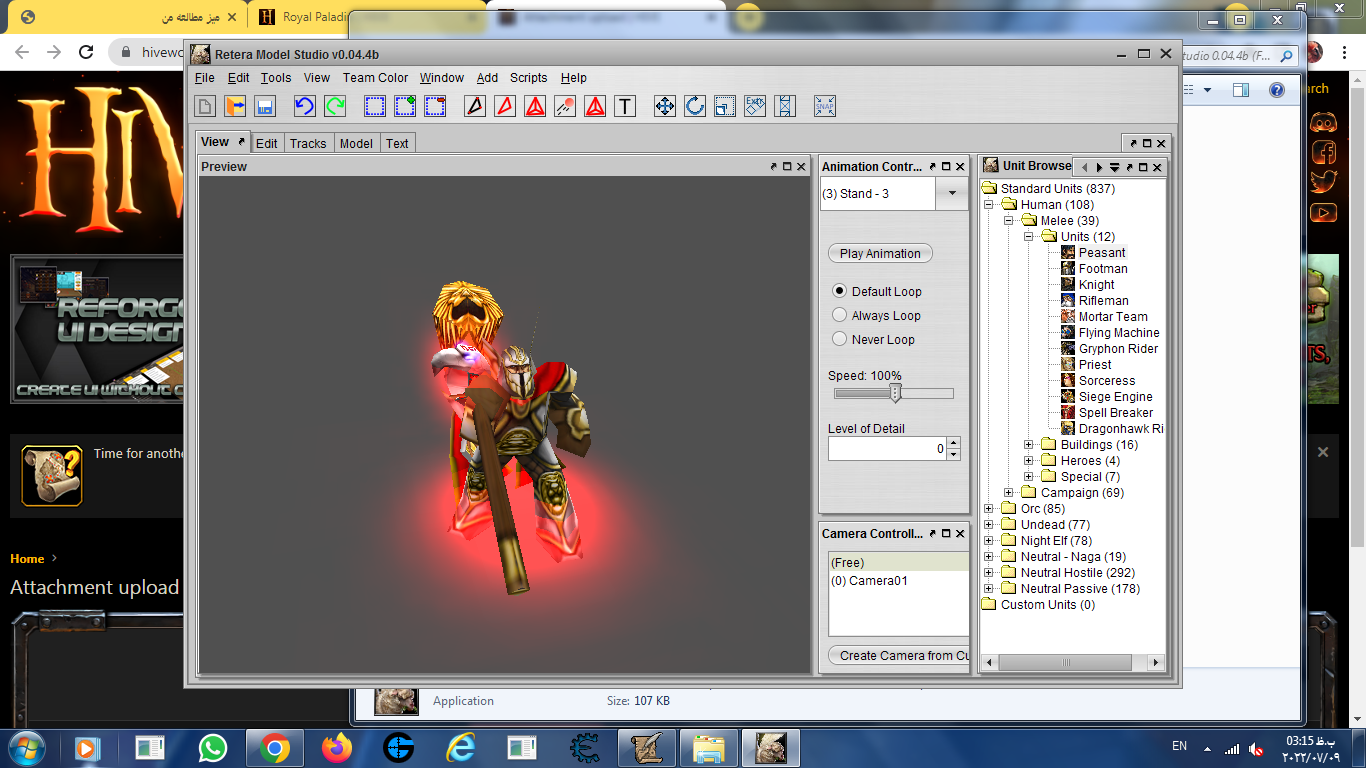This screenshot has height=768, width=1366.
Task: Activate the Rotate circular-arrow tool
Action: 695,106
